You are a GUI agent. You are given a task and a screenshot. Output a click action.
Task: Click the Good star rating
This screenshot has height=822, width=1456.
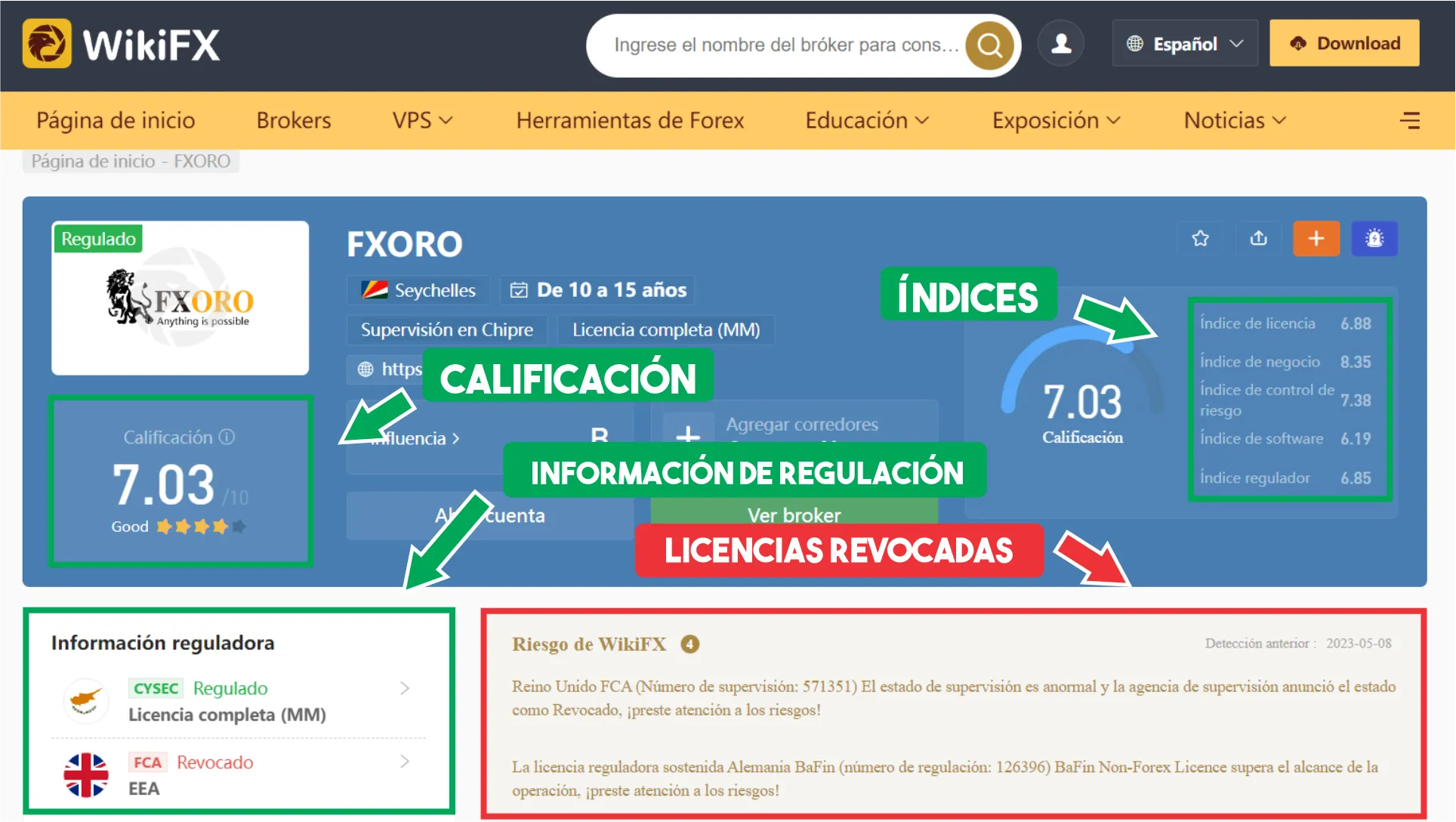179,527
